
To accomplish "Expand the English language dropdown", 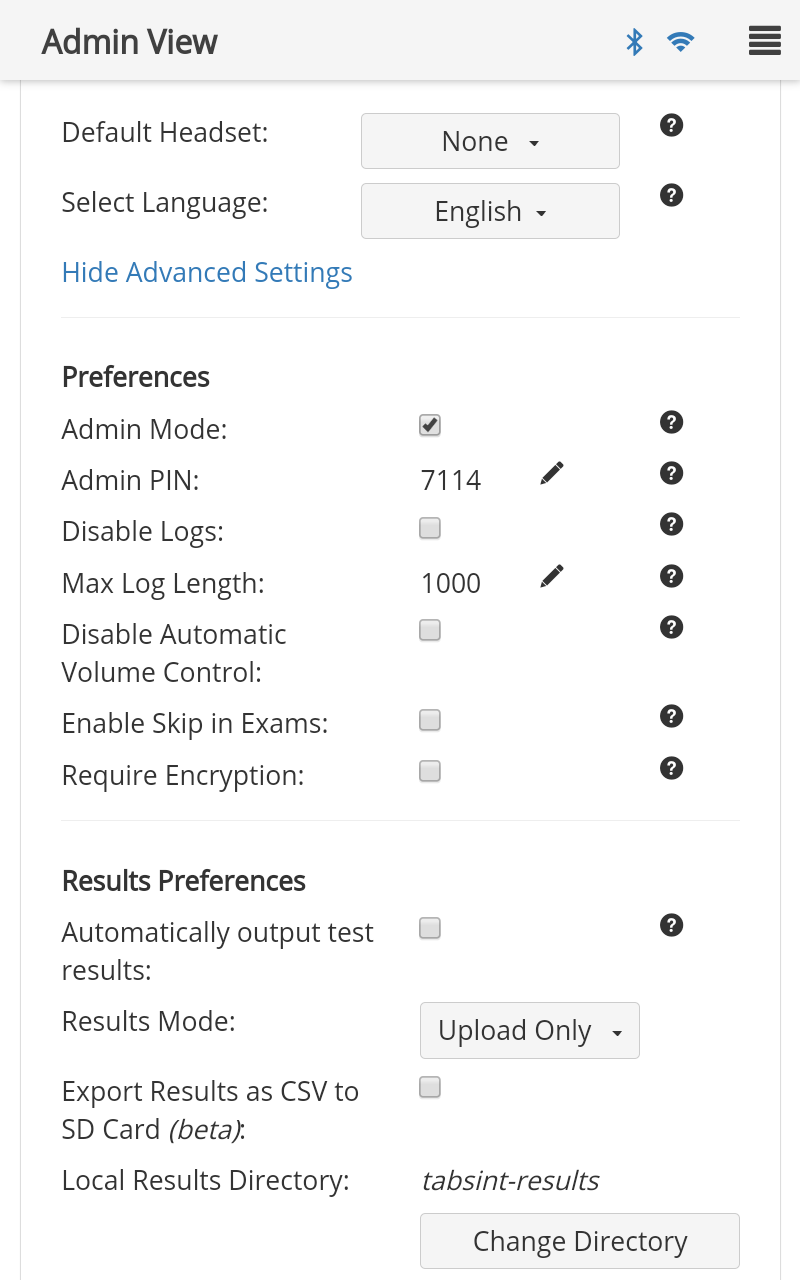I will click(490, 211).
